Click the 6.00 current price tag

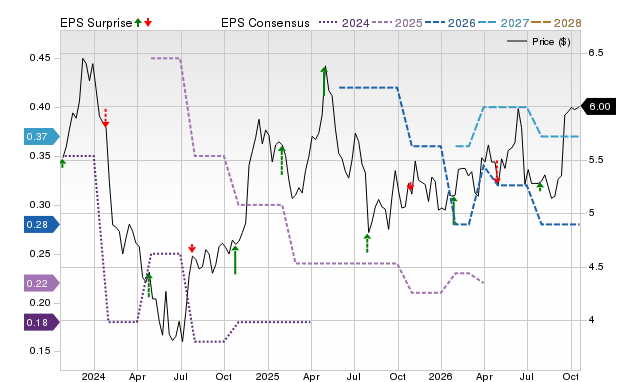click(x=598, y=107)
